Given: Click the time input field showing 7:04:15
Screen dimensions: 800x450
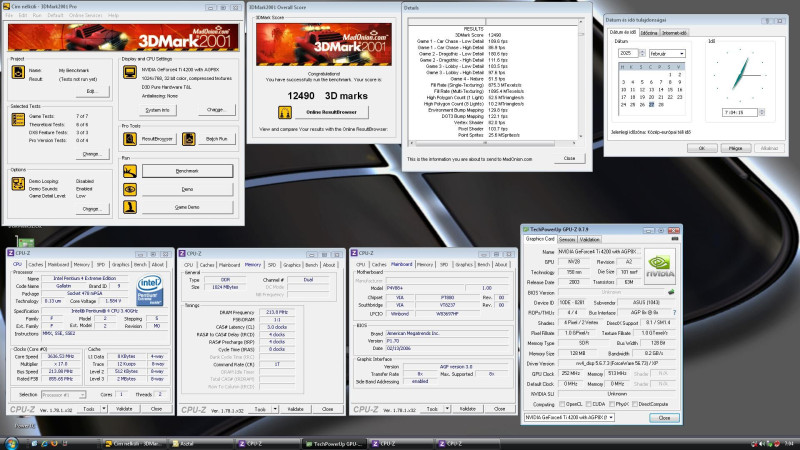Looking at the screenshot, I should tap(740, 112).
